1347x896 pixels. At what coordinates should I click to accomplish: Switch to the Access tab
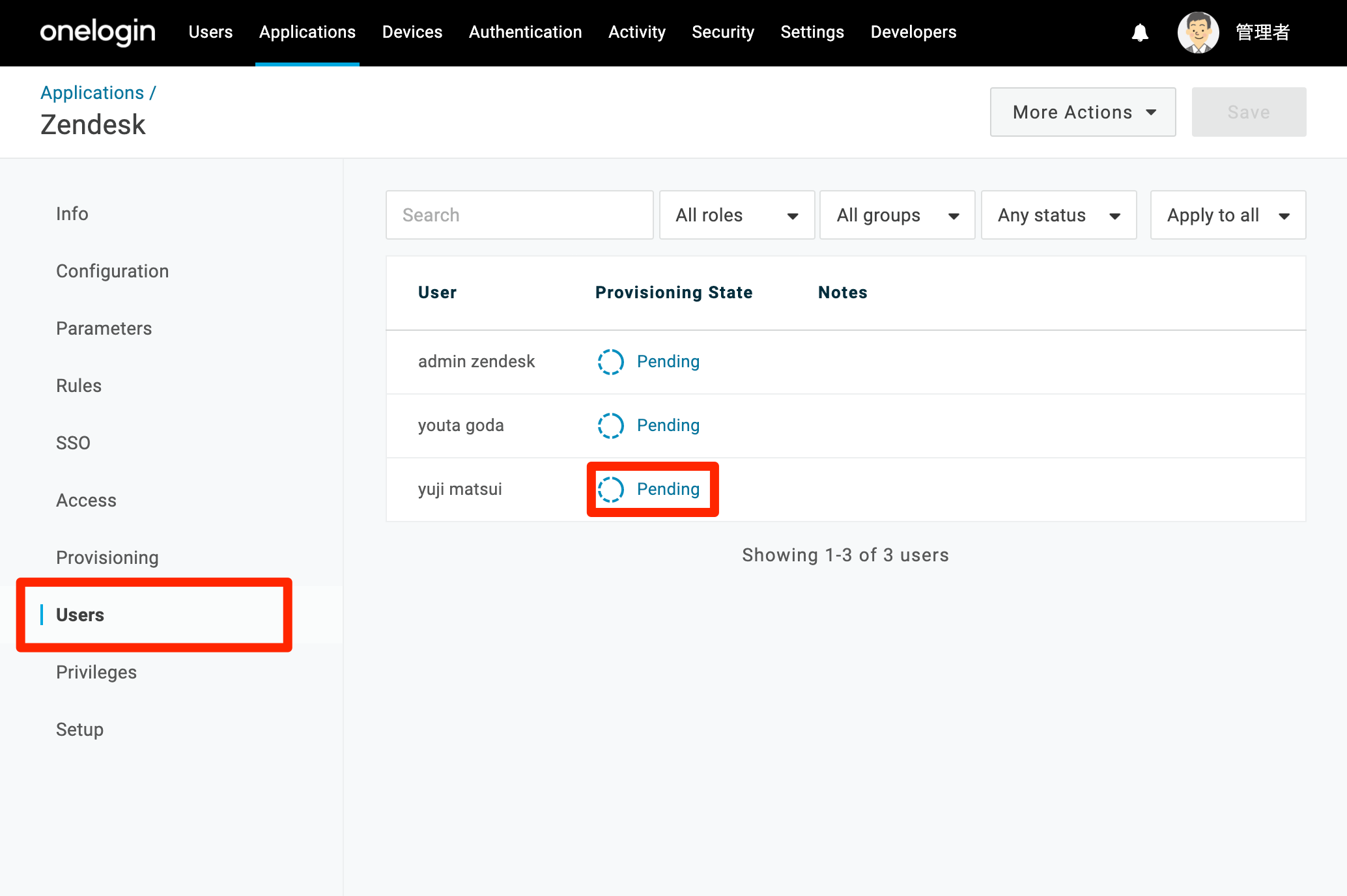click(x=86, y=500)
